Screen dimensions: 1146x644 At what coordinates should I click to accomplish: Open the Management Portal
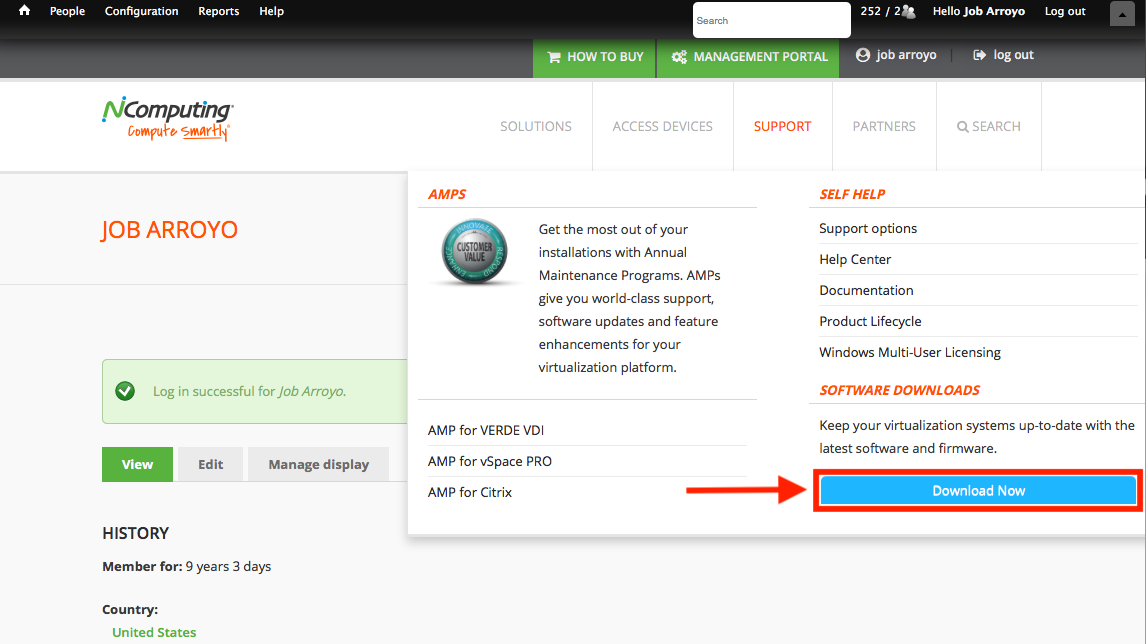(x=748, y=57)
